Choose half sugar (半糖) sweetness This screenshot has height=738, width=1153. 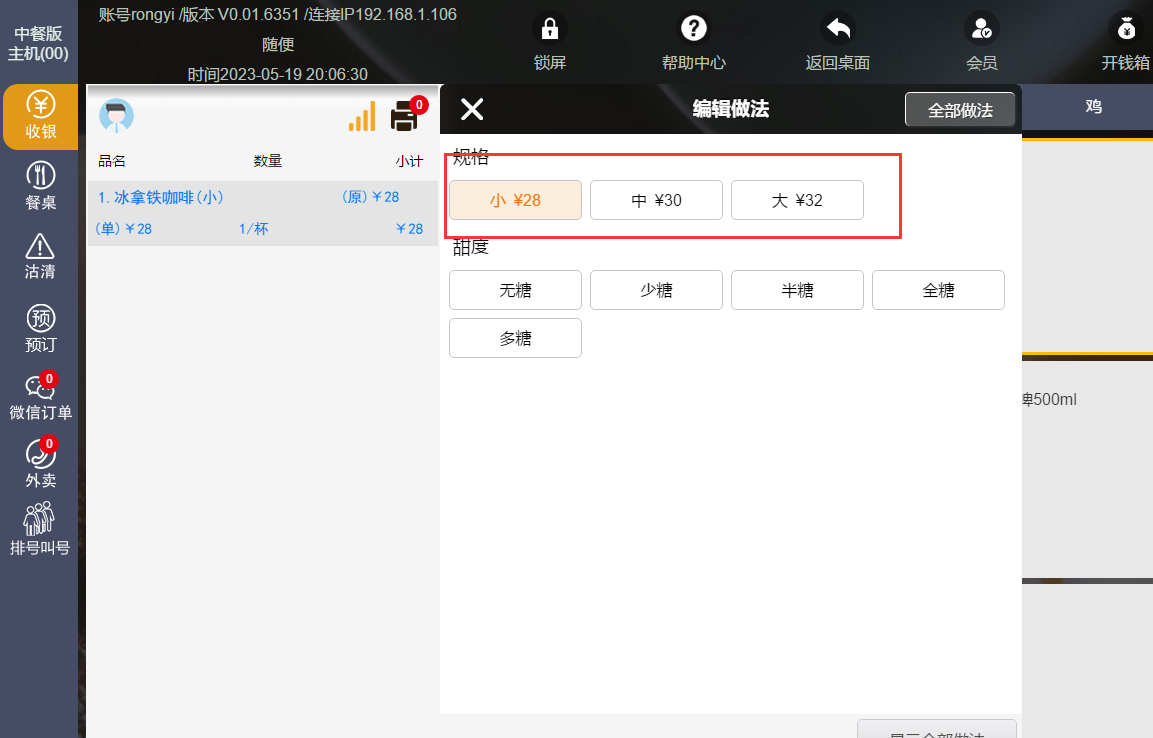[x=797, y=290]
